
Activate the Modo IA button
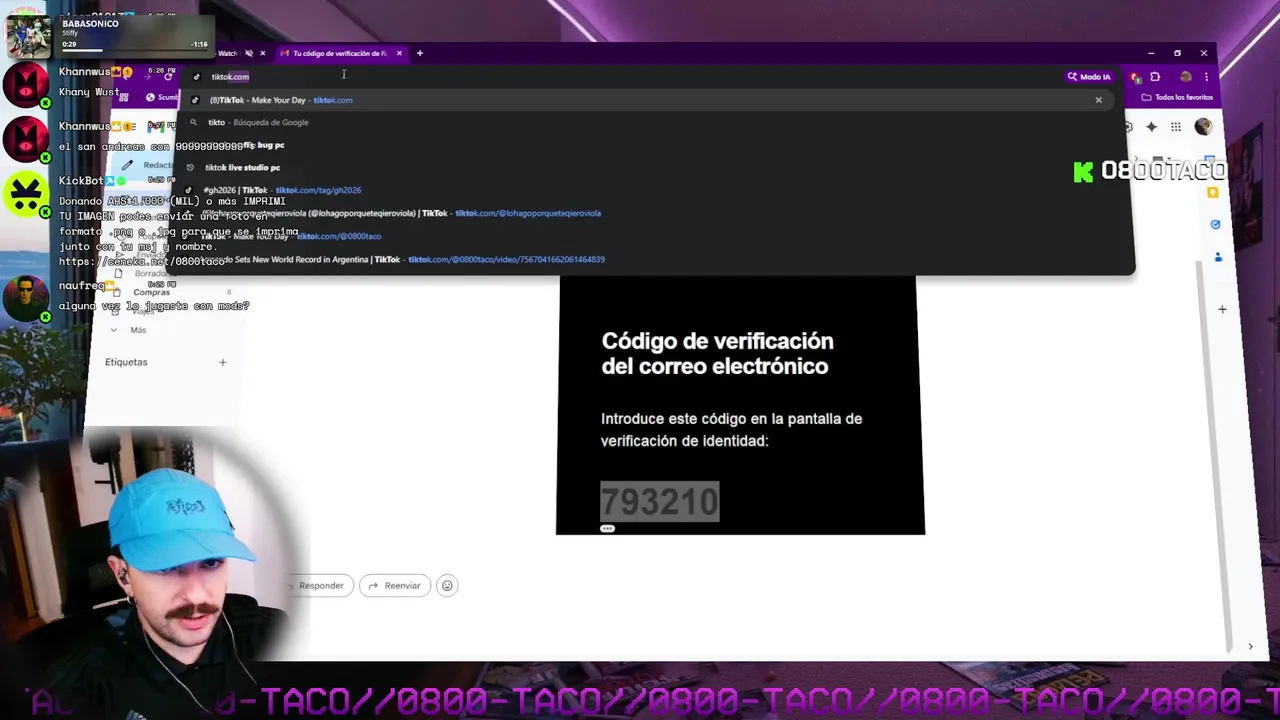[1089, 77]
